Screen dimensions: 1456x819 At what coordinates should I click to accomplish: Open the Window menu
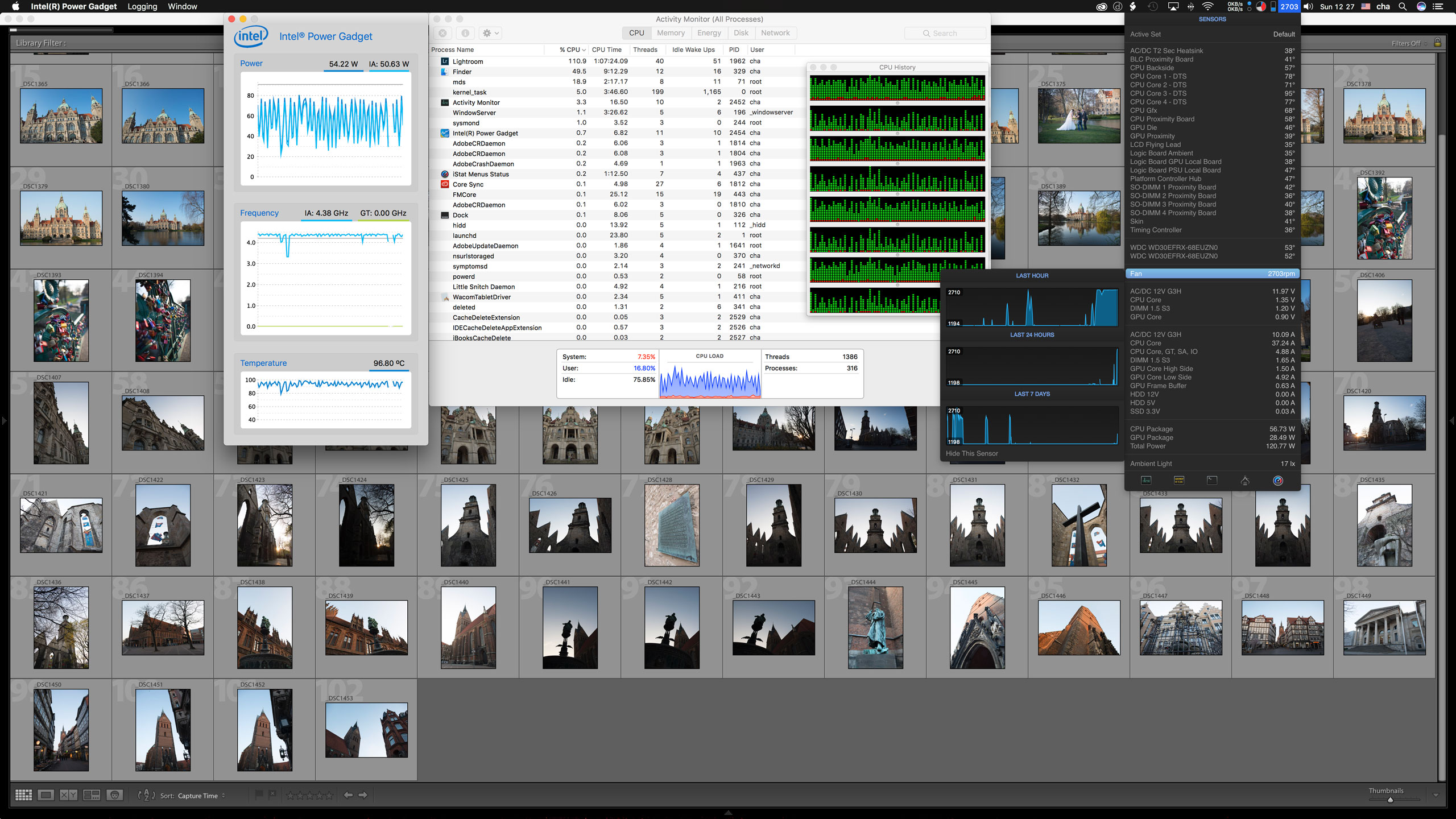183,7
